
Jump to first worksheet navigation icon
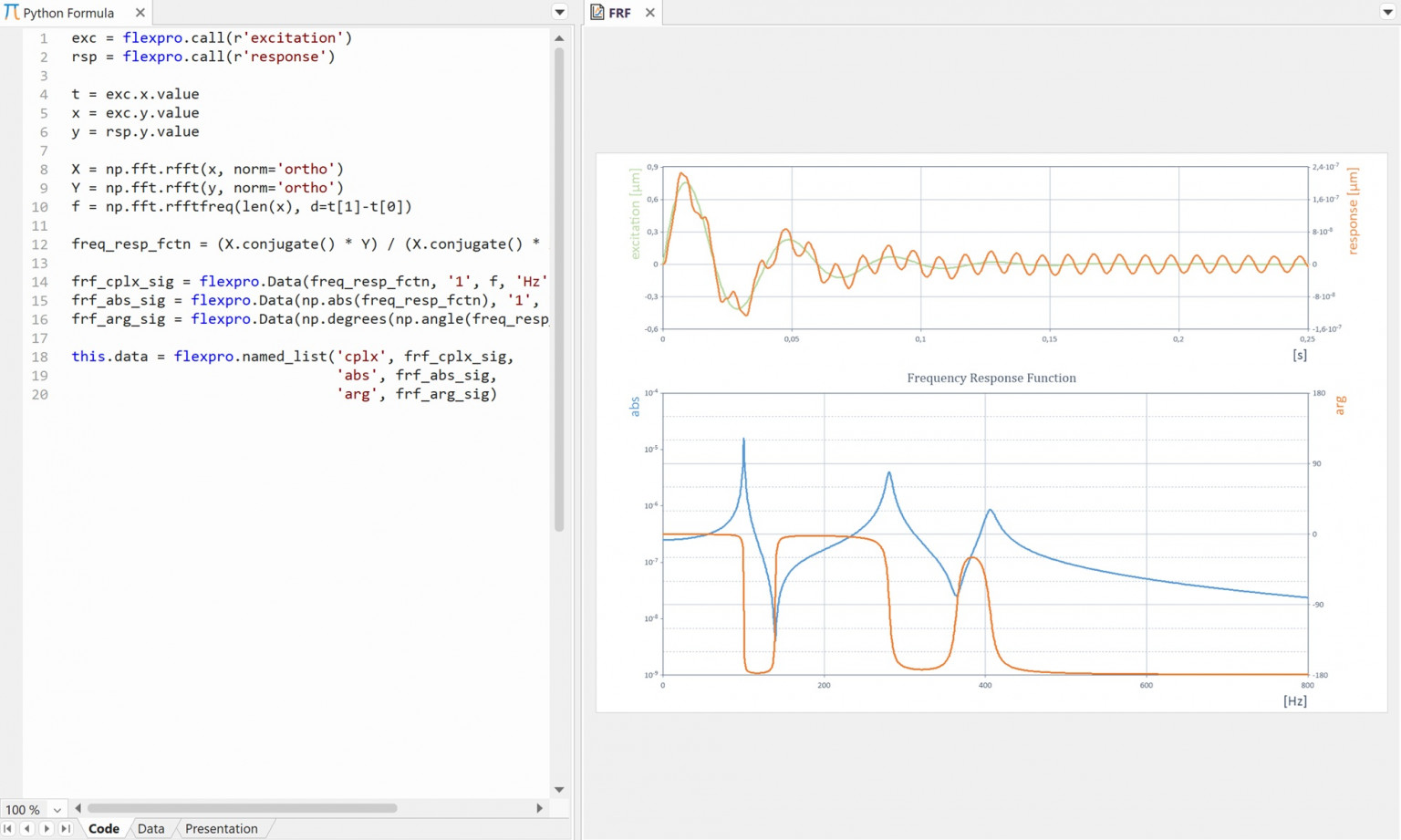[x=8, y=828]
